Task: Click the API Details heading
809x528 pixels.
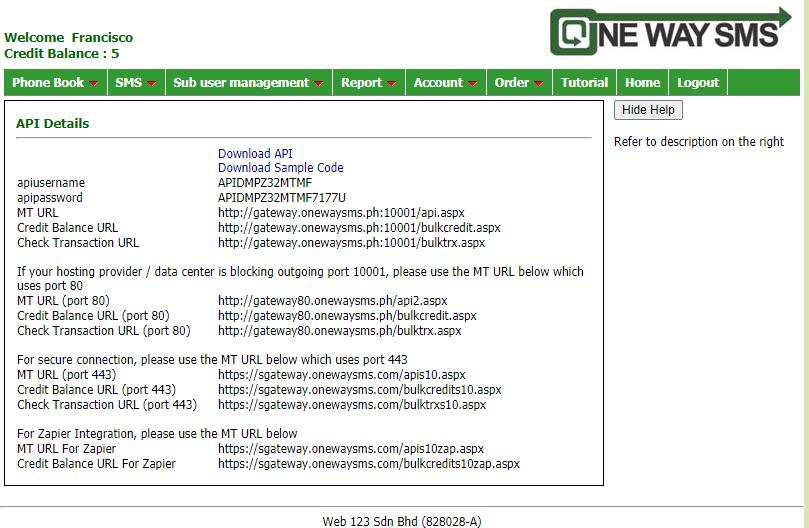Action: [52, 124]
